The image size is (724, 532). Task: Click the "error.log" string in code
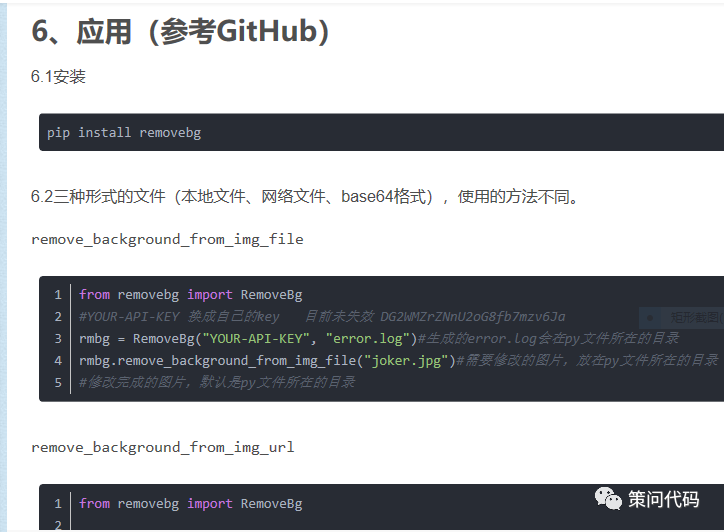point(368,339)
